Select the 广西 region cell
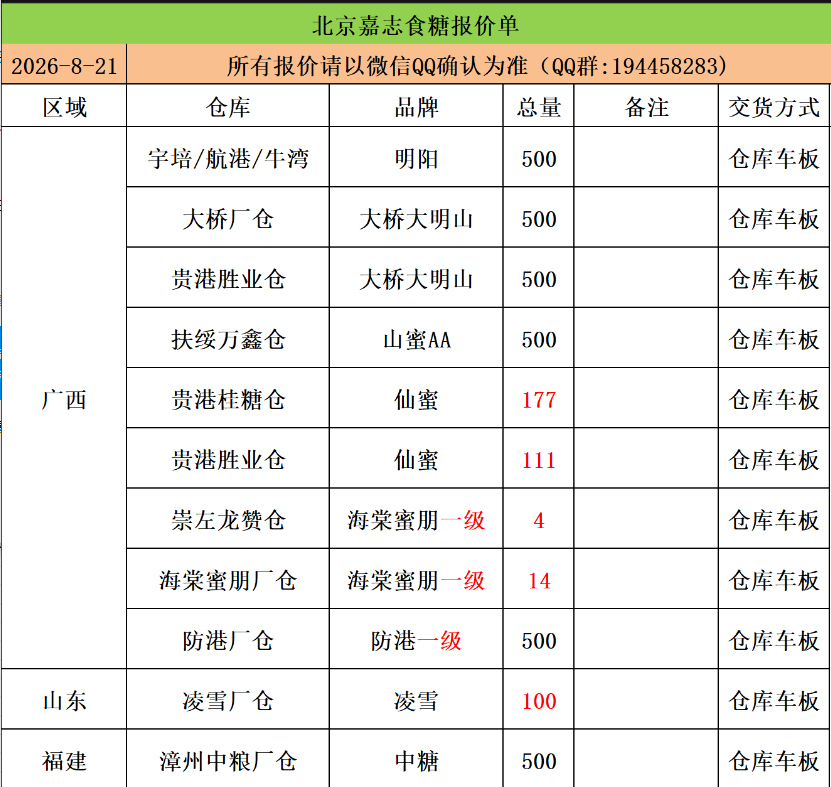831x787 pixels. (64, 399)
